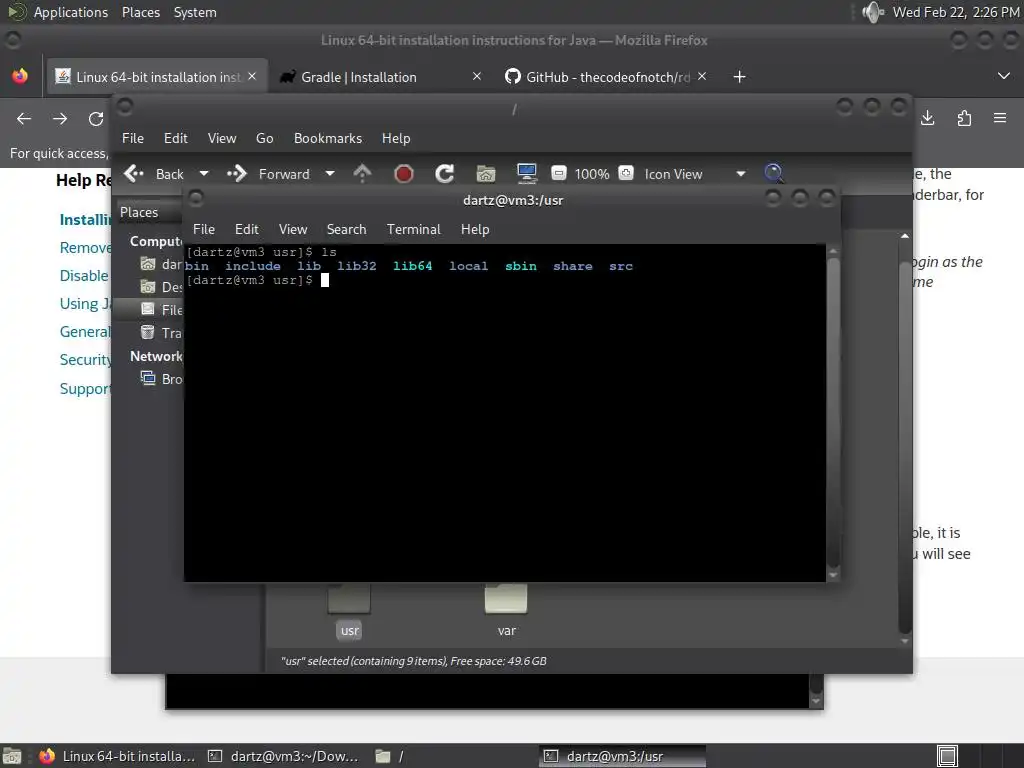The width and height of the screenshot is (1024, 768).
Task: Select the usr folder icon
Action: (349, 600)
